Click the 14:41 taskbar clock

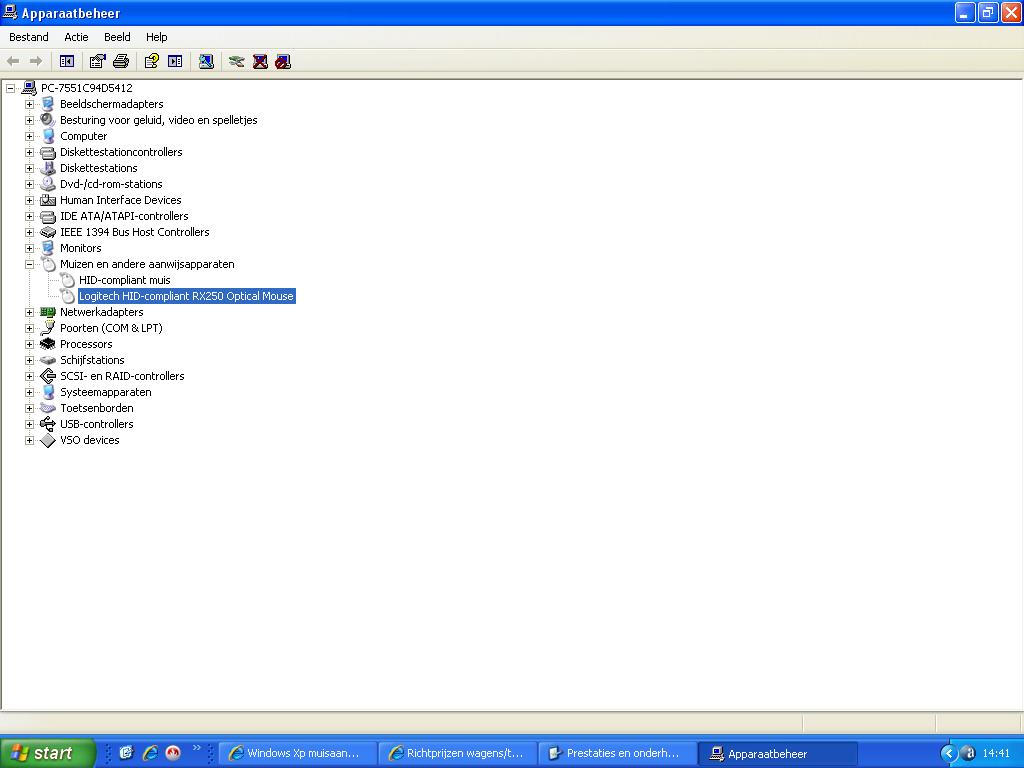[996, 753]
